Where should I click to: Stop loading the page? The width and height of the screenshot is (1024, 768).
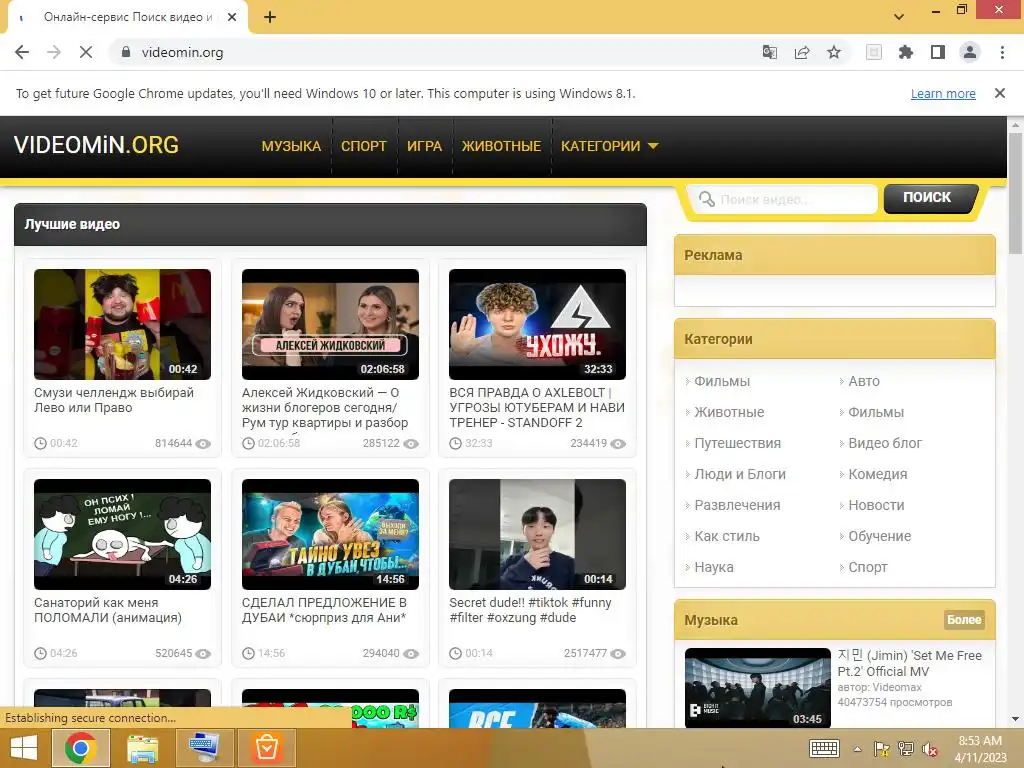click(86, 52)
